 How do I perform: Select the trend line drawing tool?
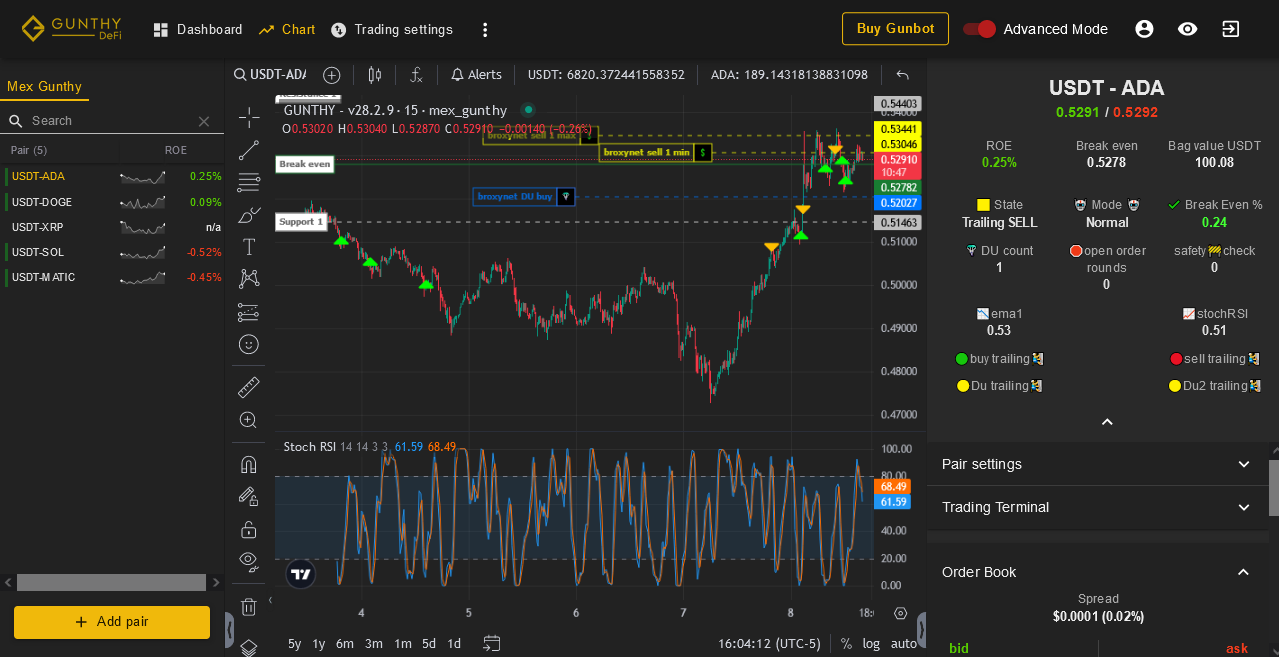coord(249,150)
